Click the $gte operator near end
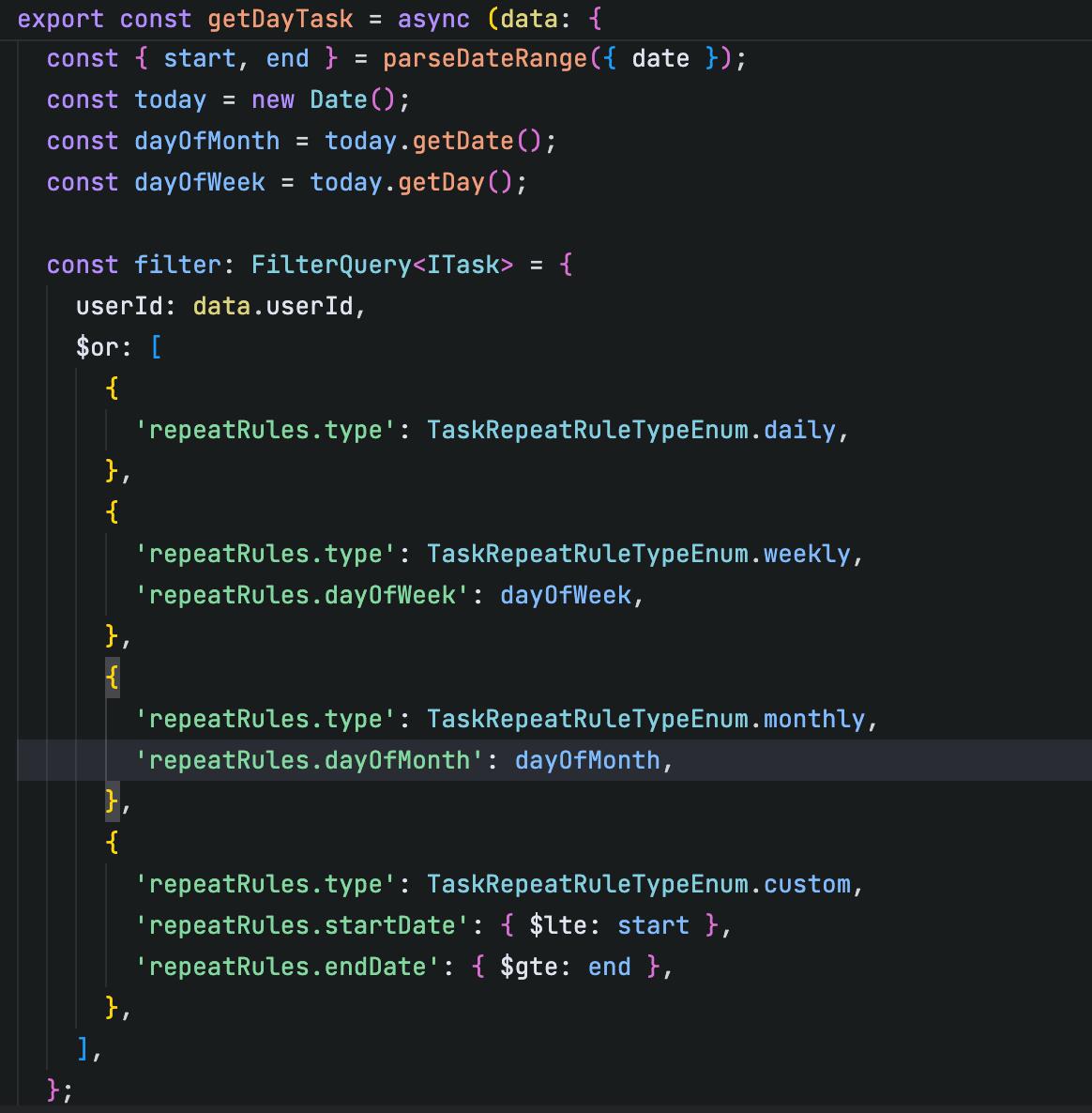 point(535,966)
